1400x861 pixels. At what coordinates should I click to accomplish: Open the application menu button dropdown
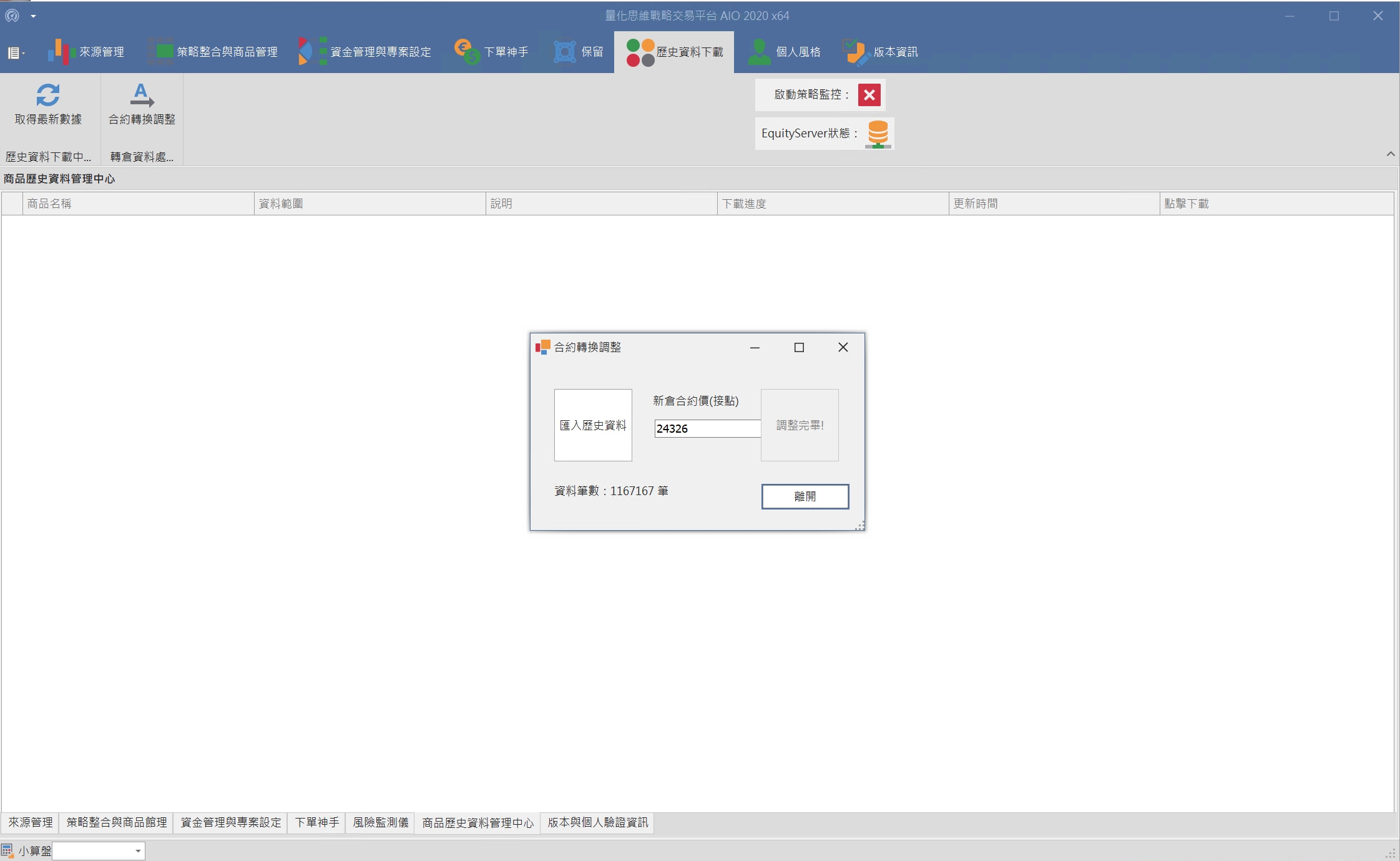pyautogui.click(x=16, y=53)
